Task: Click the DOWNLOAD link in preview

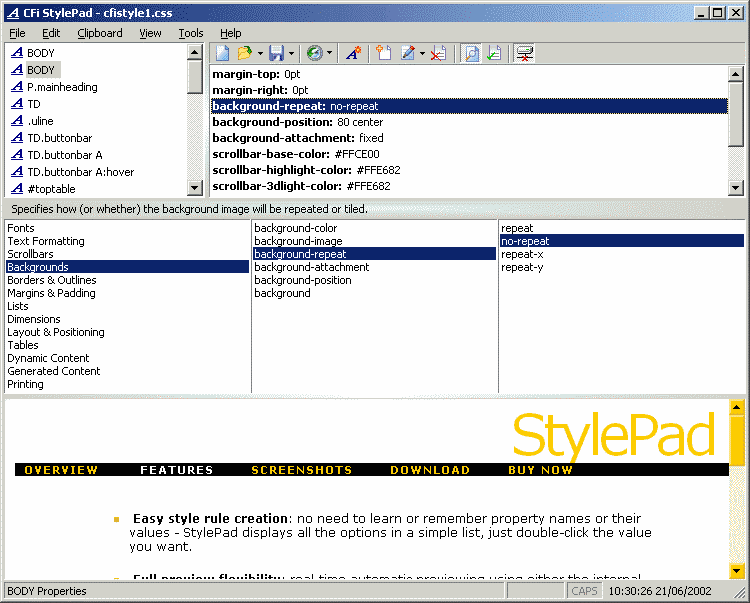Action: pyautogui.click(x=429, y=470)
